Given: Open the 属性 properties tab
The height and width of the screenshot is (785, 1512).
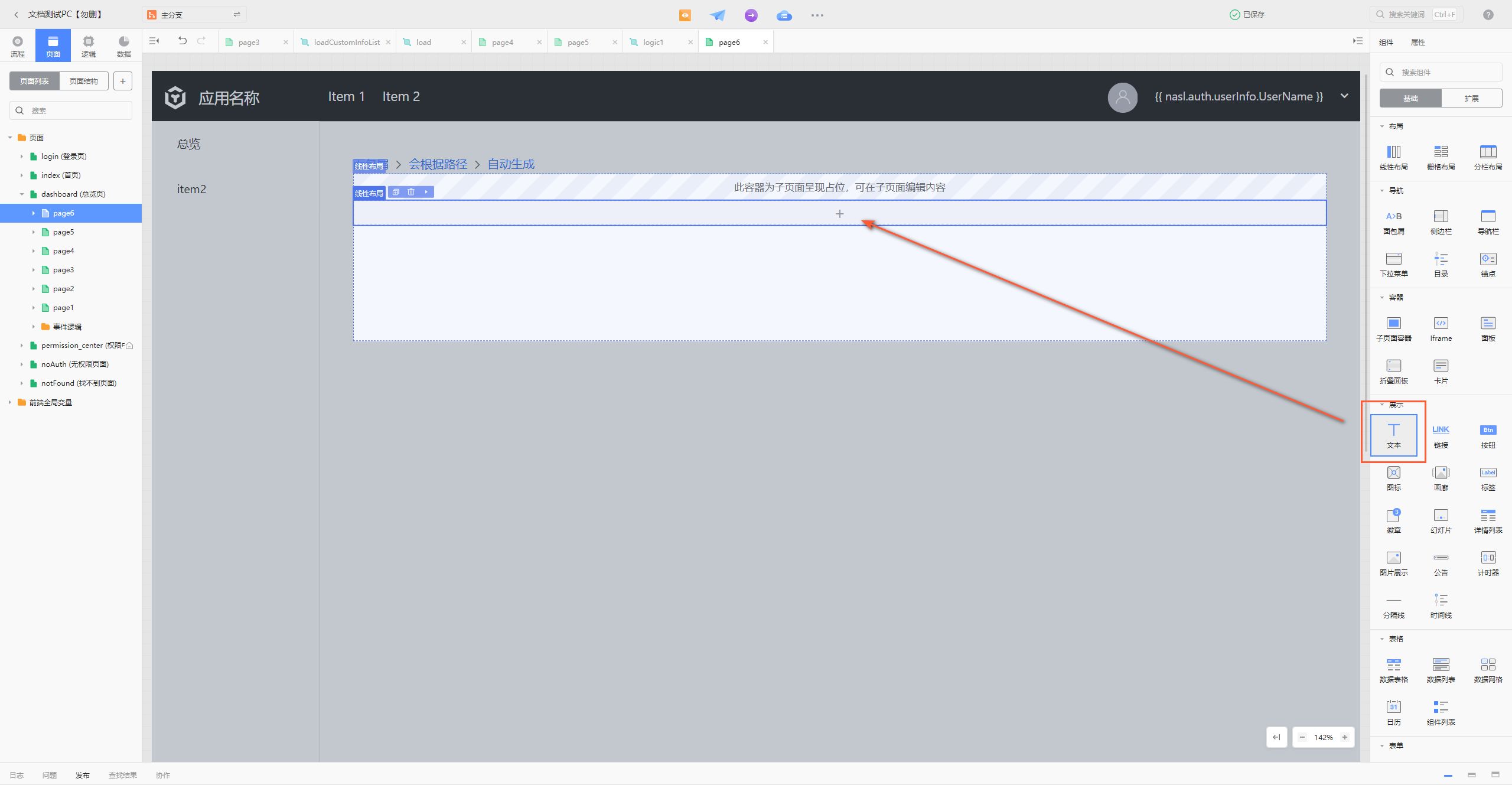Looking at the screenshot, I should coord(1417,42).
